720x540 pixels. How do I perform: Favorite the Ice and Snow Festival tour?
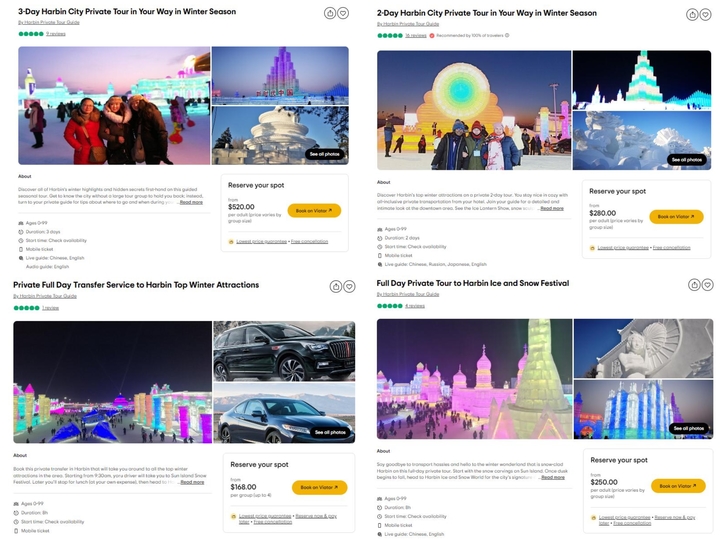coord(708,285)
